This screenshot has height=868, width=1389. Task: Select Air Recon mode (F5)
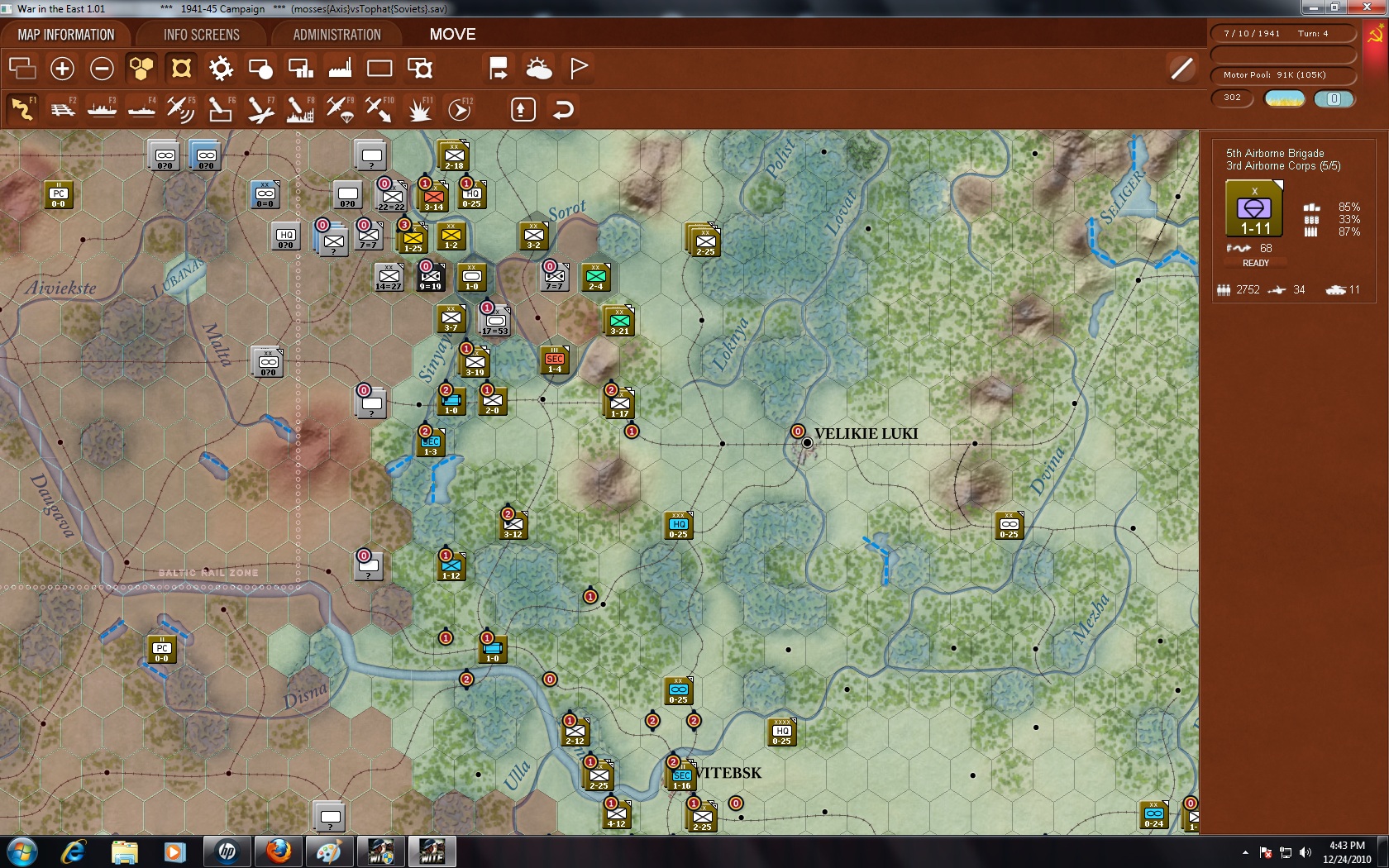[181, 109]
